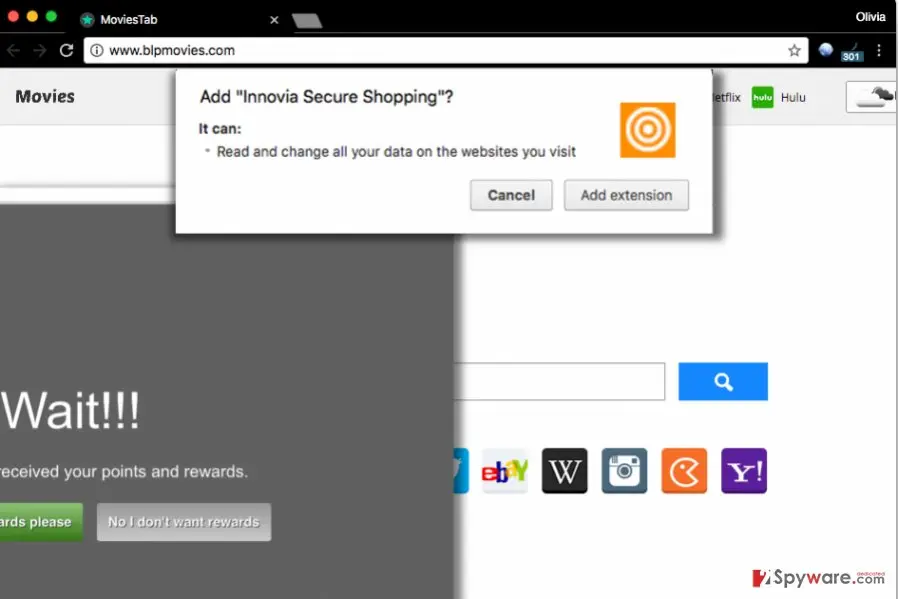899x599 pixels.
Task: Click the blue magnifier search button
Action: pos(723,381)
